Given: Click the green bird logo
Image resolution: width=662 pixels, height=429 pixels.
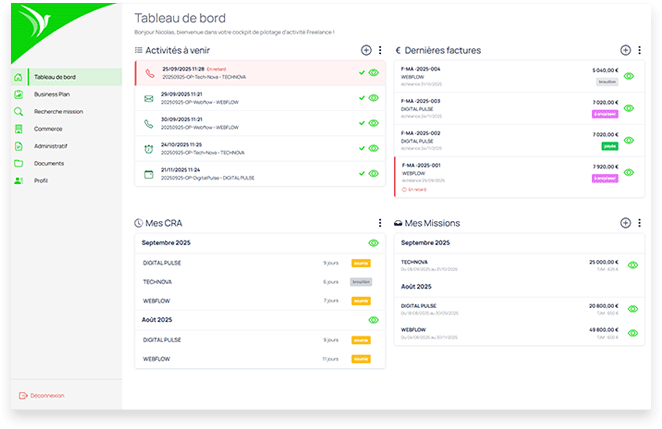Looking at the screenshot, I should click(x=35, y=21).
